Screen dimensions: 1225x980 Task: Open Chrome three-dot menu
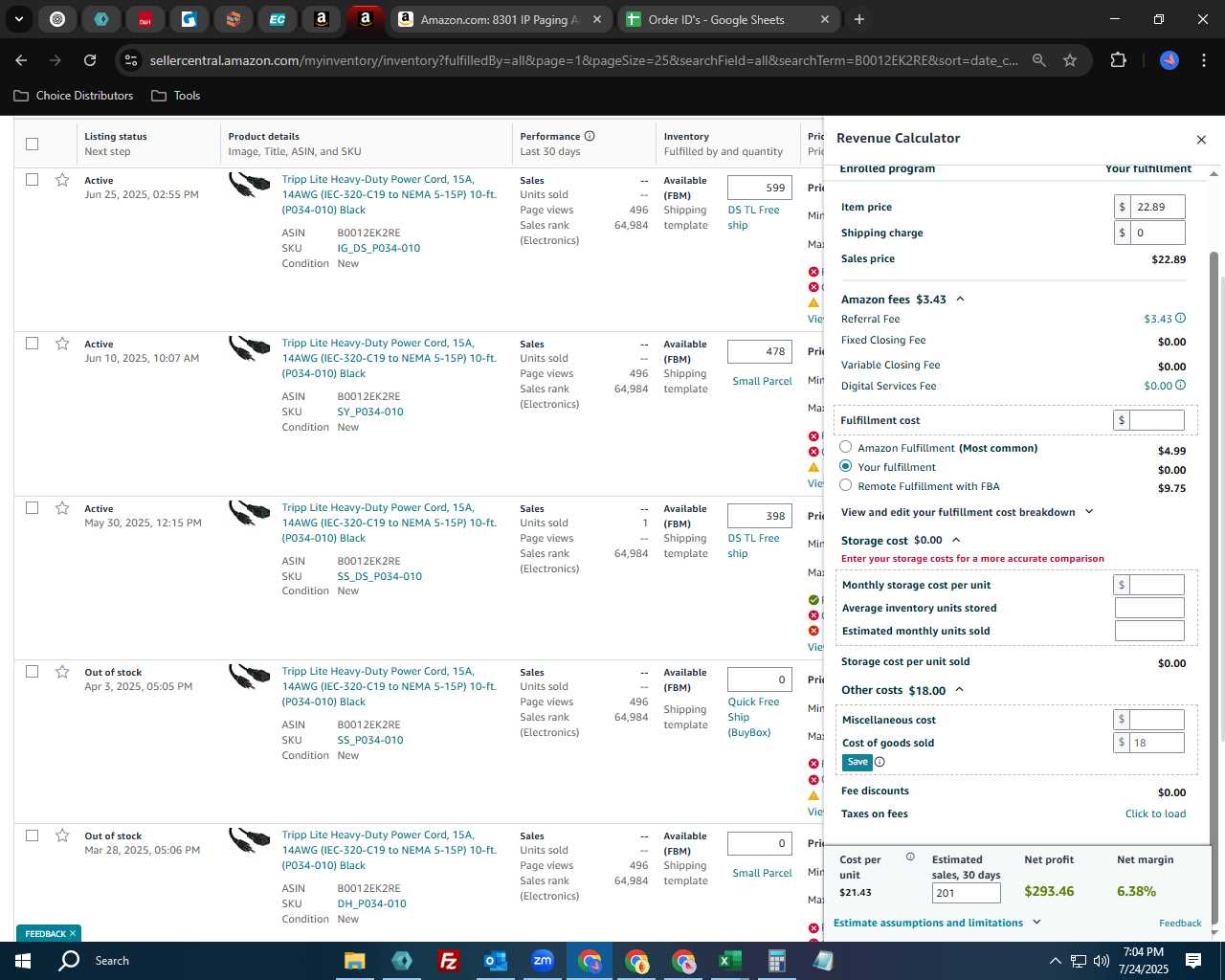coord(1202,60)
